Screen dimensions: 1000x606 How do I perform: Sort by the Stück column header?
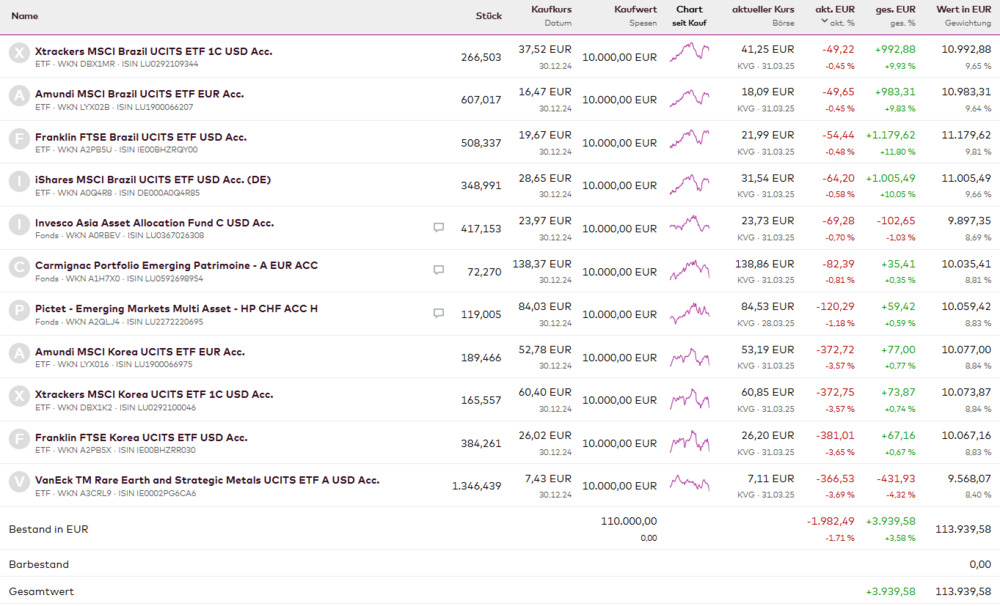tap(488, 16)
